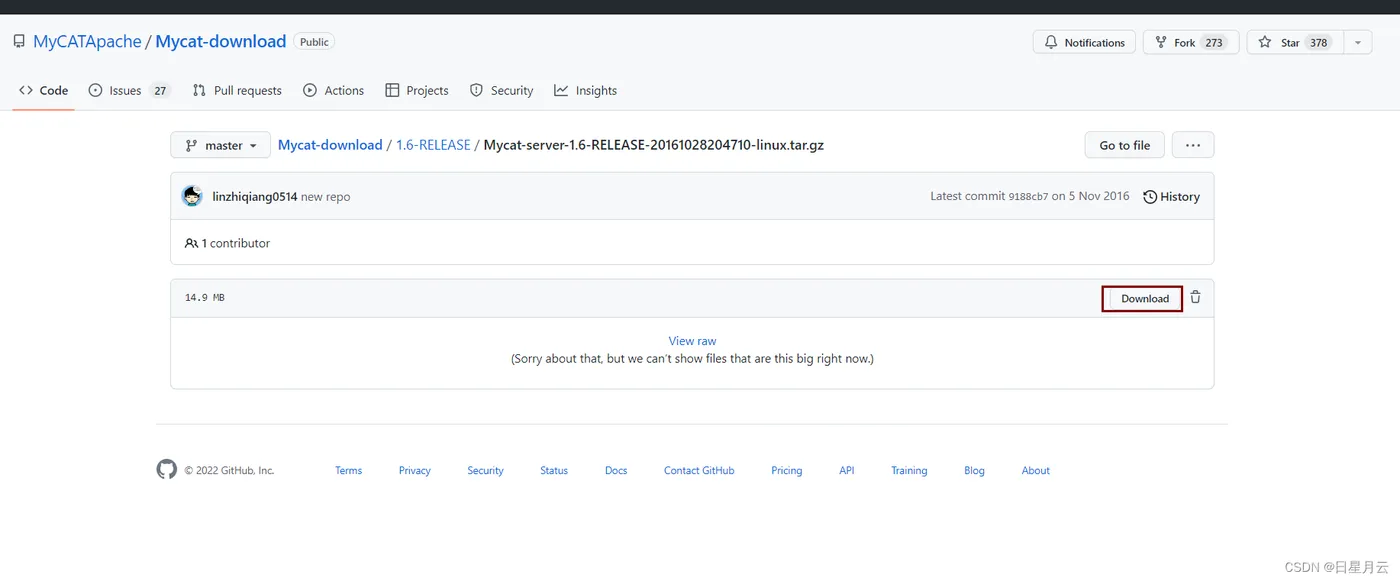The image size is (1400, 581).
Task: Click the GitHub Octocat logo in footer
Action: (166, 469)
